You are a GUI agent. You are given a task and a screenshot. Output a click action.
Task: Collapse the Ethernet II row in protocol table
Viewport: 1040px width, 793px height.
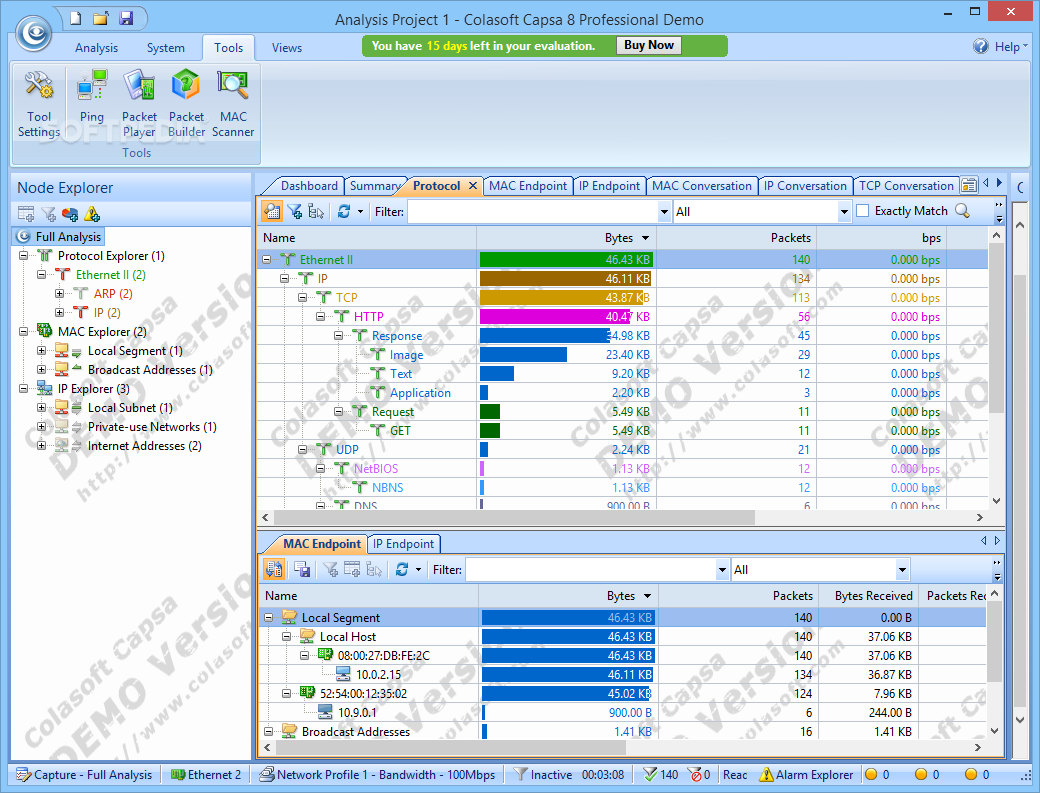(x=267, y=260)
